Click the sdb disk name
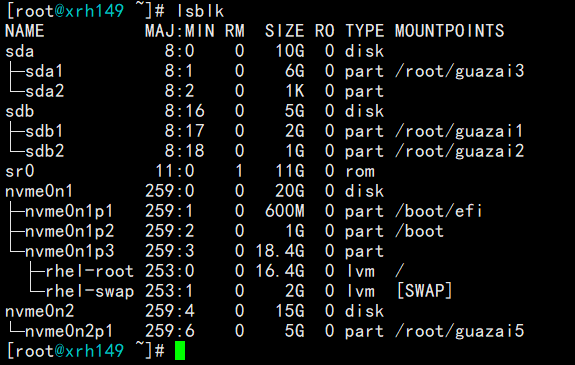The width and height of the screenshot is (575, 365). (19, 111)
